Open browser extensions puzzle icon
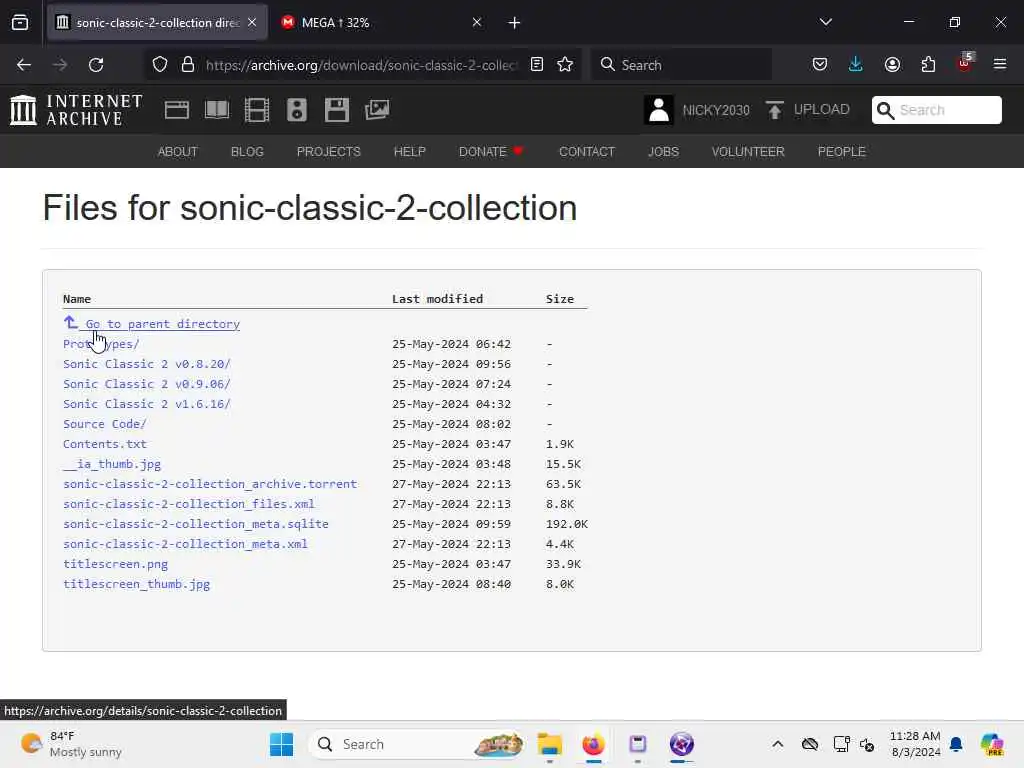This screenshot has height=768, width=1024. pos(928,65)
